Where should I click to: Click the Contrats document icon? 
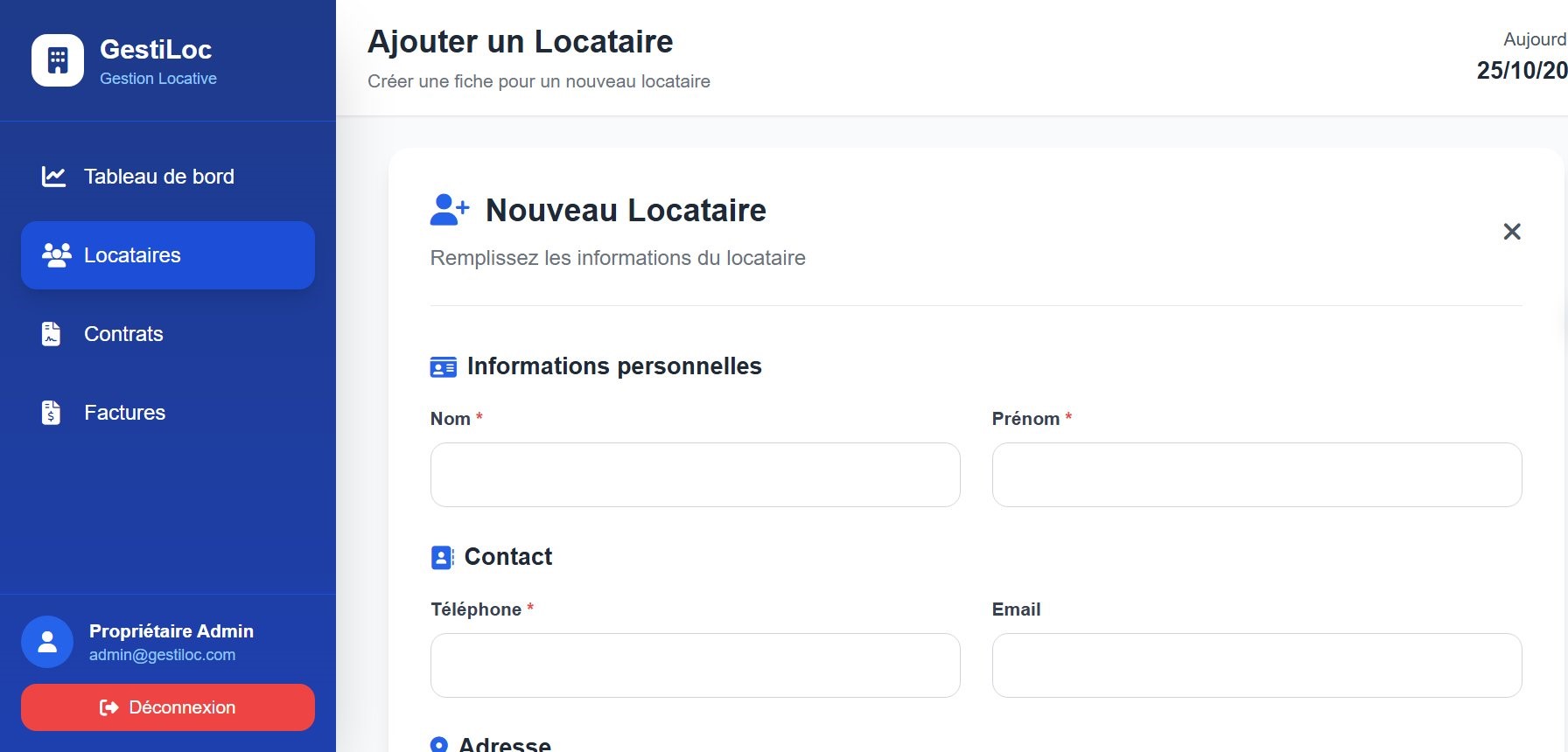point(52,334)
